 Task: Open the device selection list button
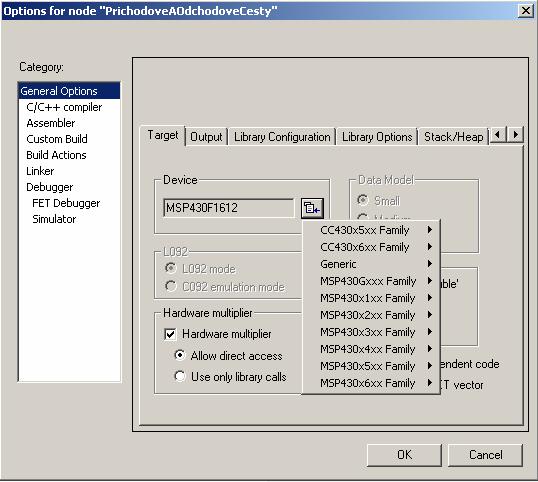(x=312, y=208)
